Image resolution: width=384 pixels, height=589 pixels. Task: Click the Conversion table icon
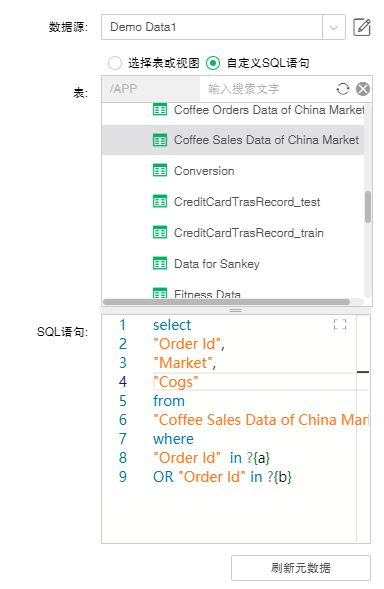coord(160,171)
